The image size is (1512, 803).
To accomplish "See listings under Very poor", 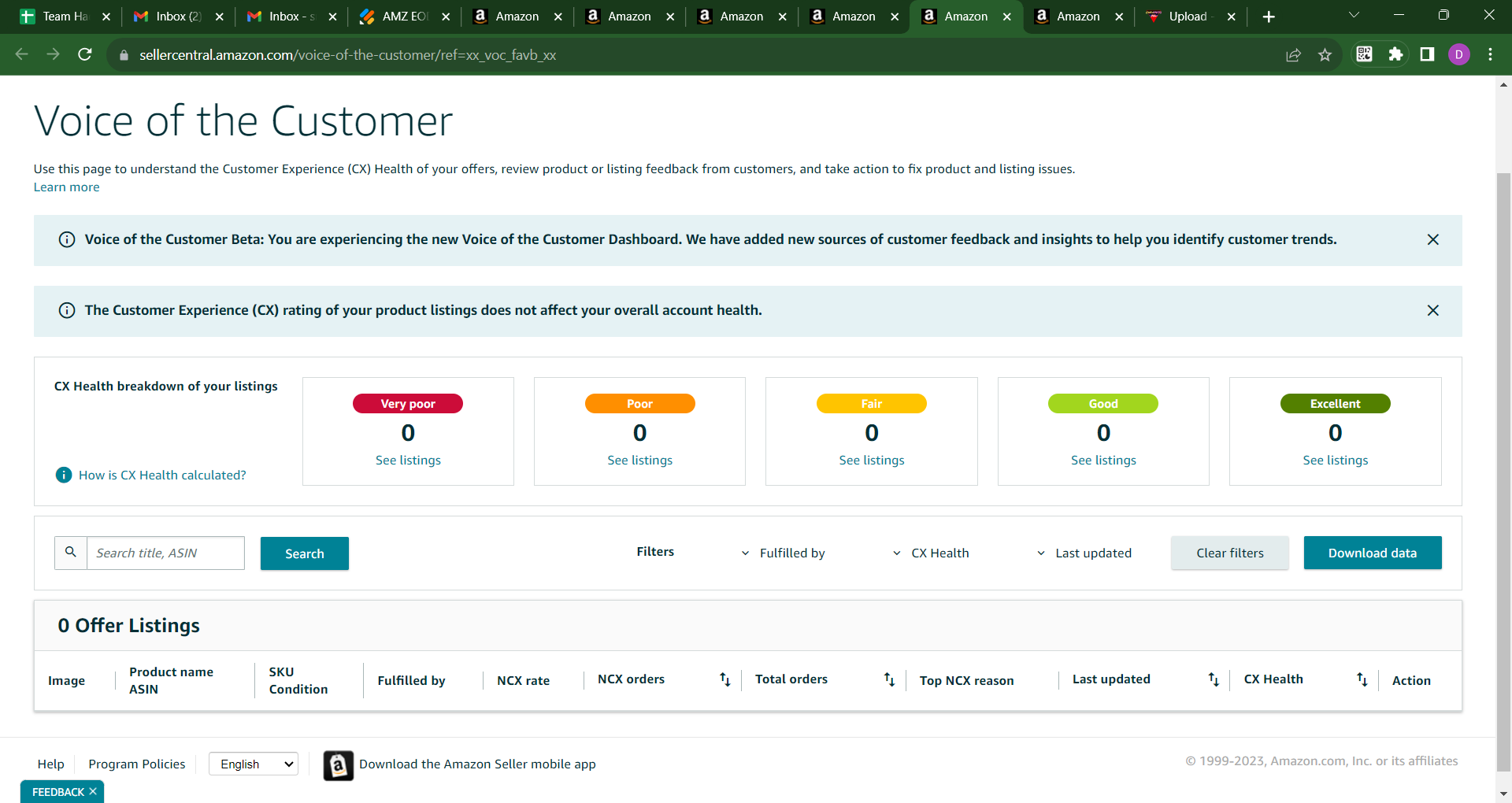I will point(408,461).
